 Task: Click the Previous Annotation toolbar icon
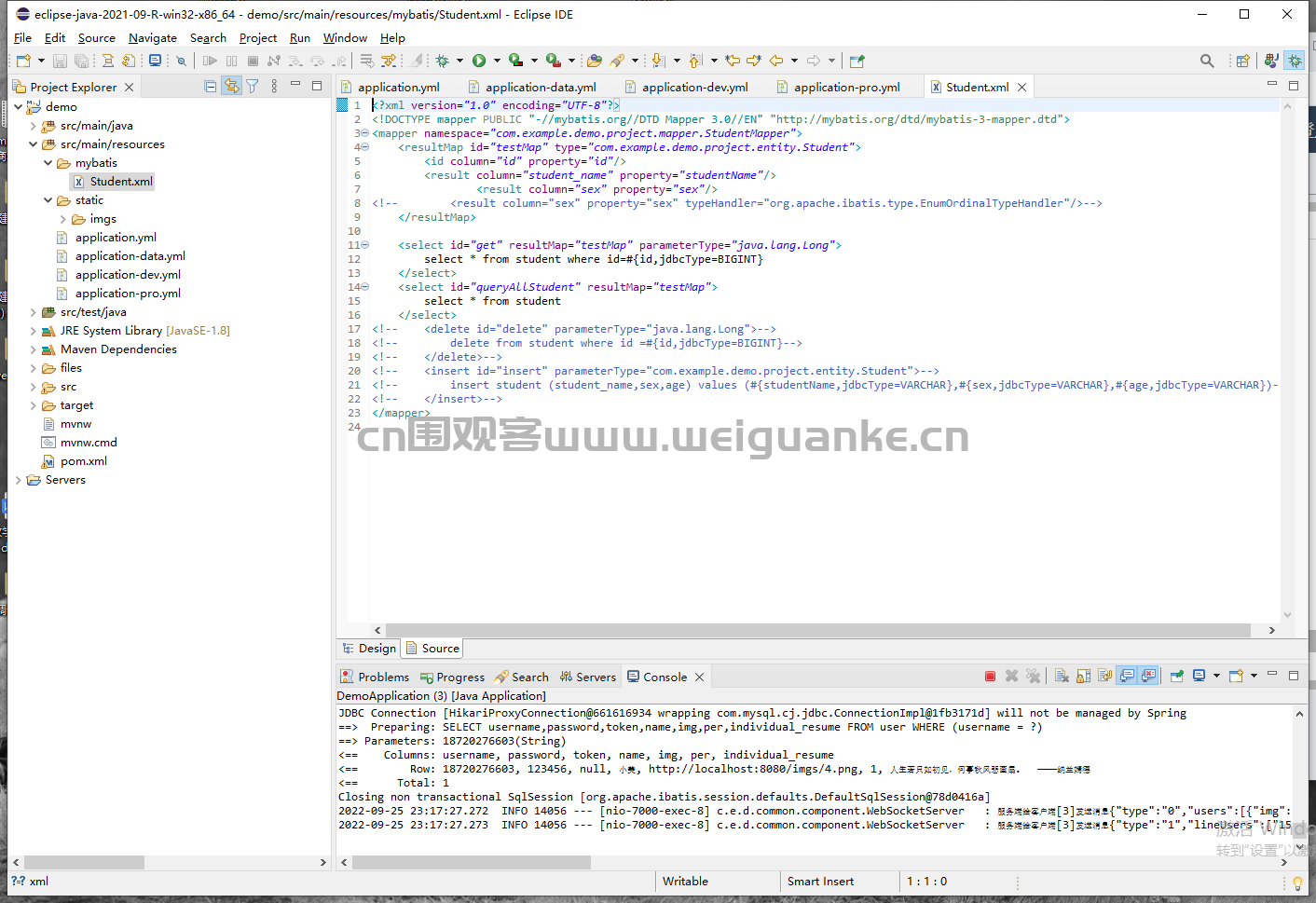(x=696, y=61)
